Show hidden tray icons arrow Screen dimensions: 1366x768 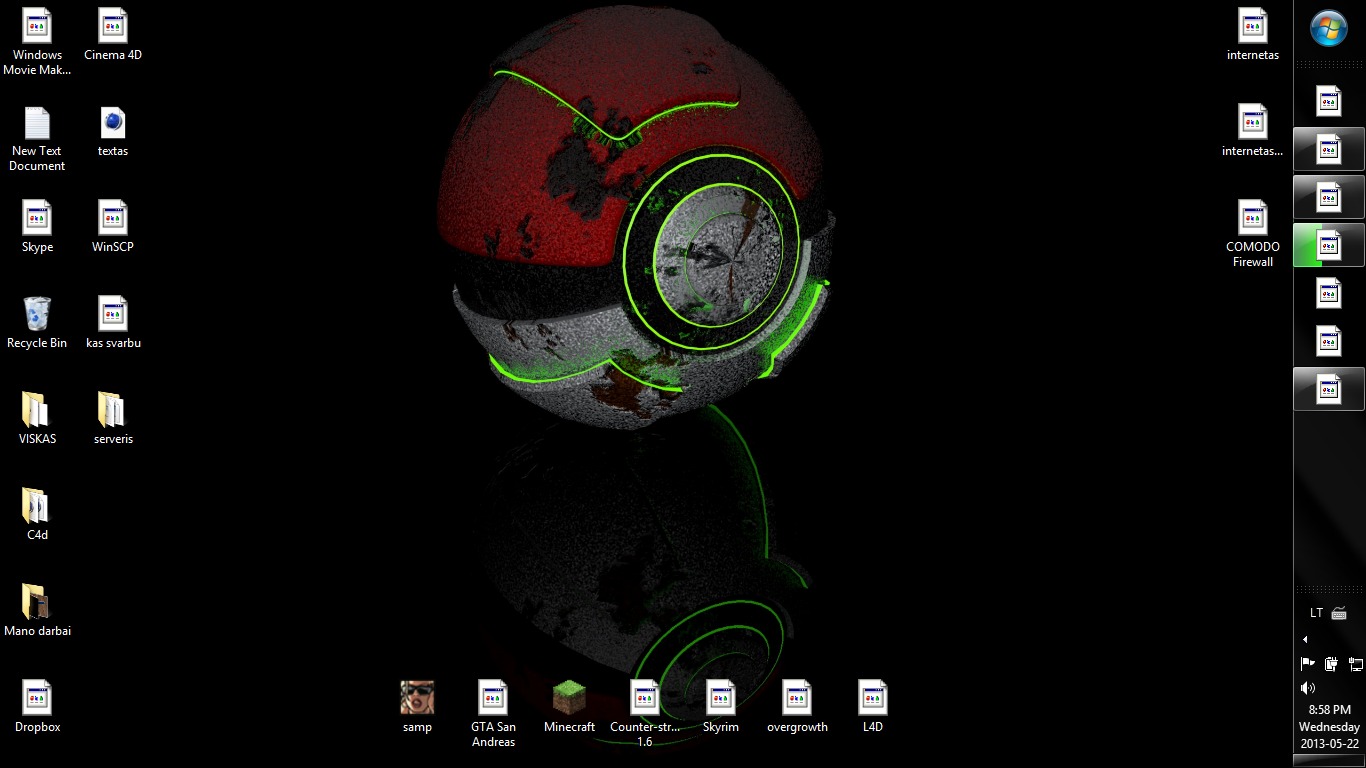[1305, 639]
